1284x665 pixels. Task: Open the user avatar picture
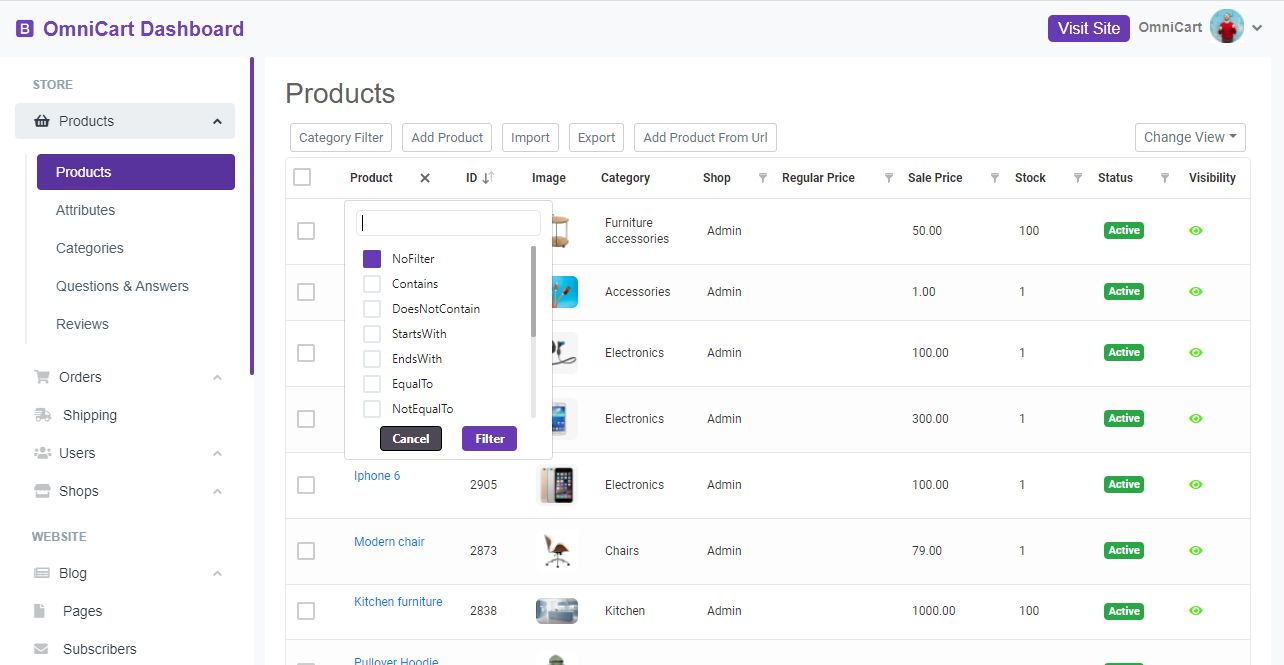point(1226,27)
